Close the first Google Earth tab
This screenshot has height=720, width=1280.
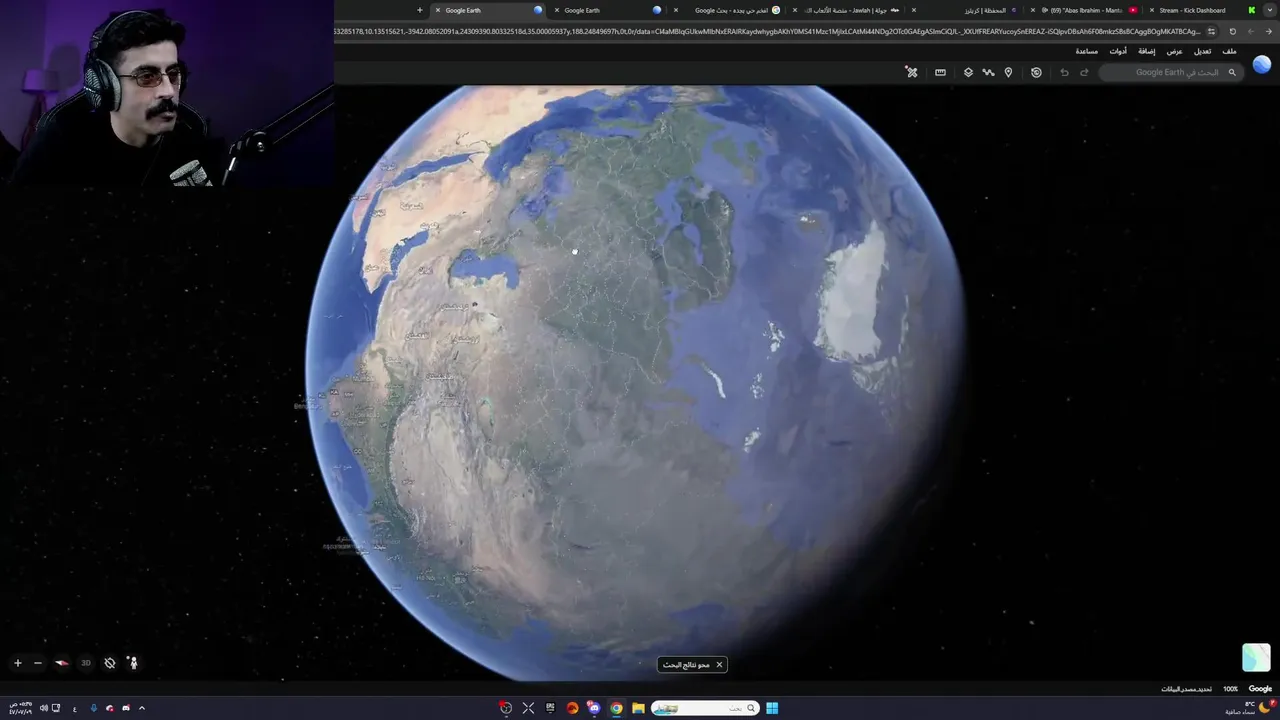[x=438, y=10]
